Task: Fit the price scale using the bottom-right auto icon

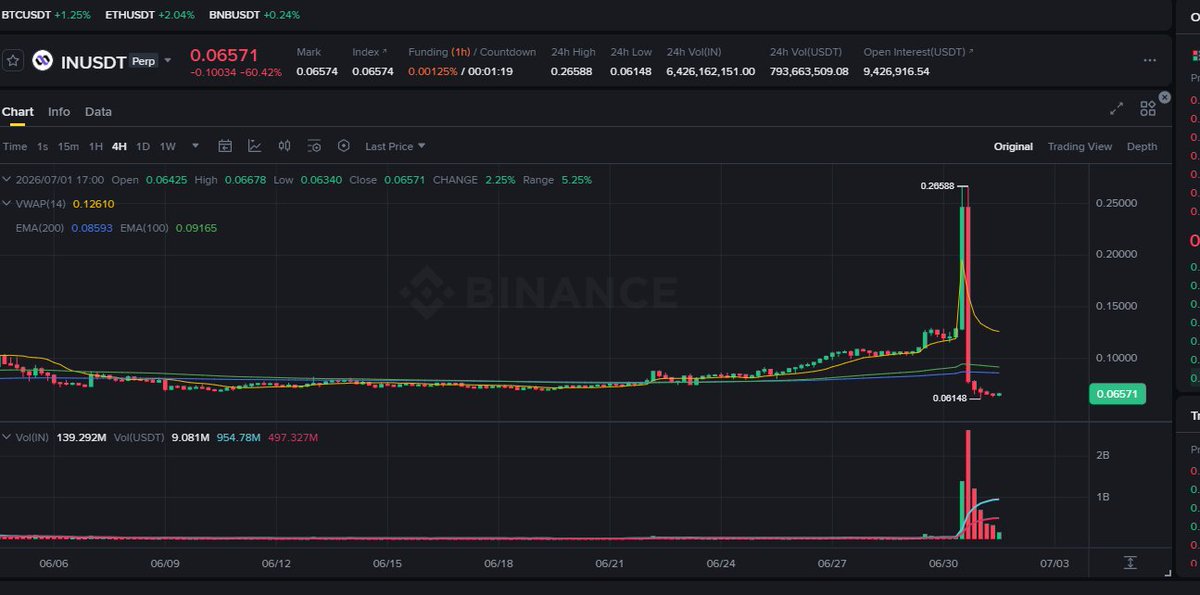Action: [x=1130, y=563]
